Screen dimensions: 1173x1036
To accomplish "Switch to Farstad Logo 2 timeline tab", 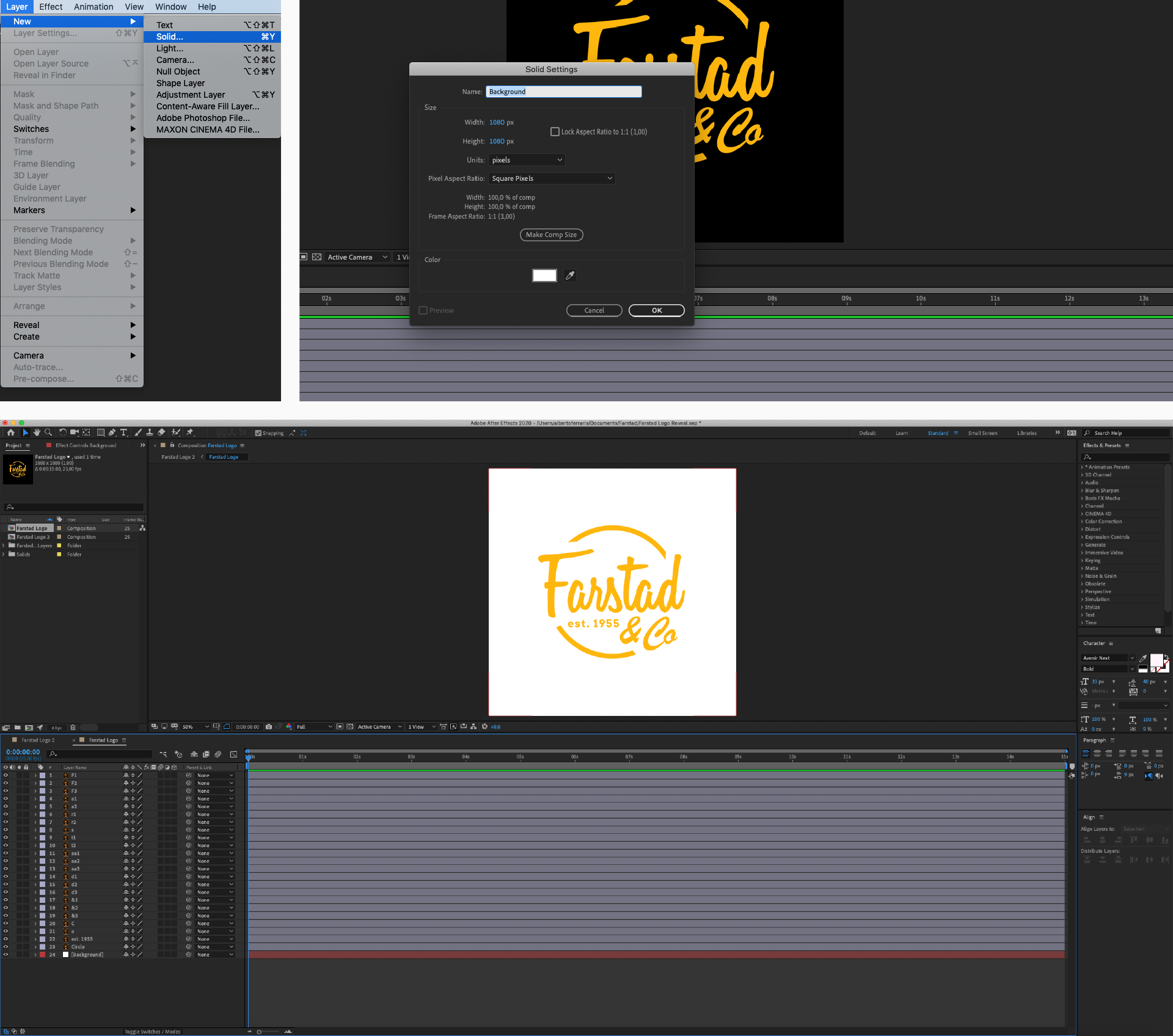I will pyautogui.click(x=37, y=740).
